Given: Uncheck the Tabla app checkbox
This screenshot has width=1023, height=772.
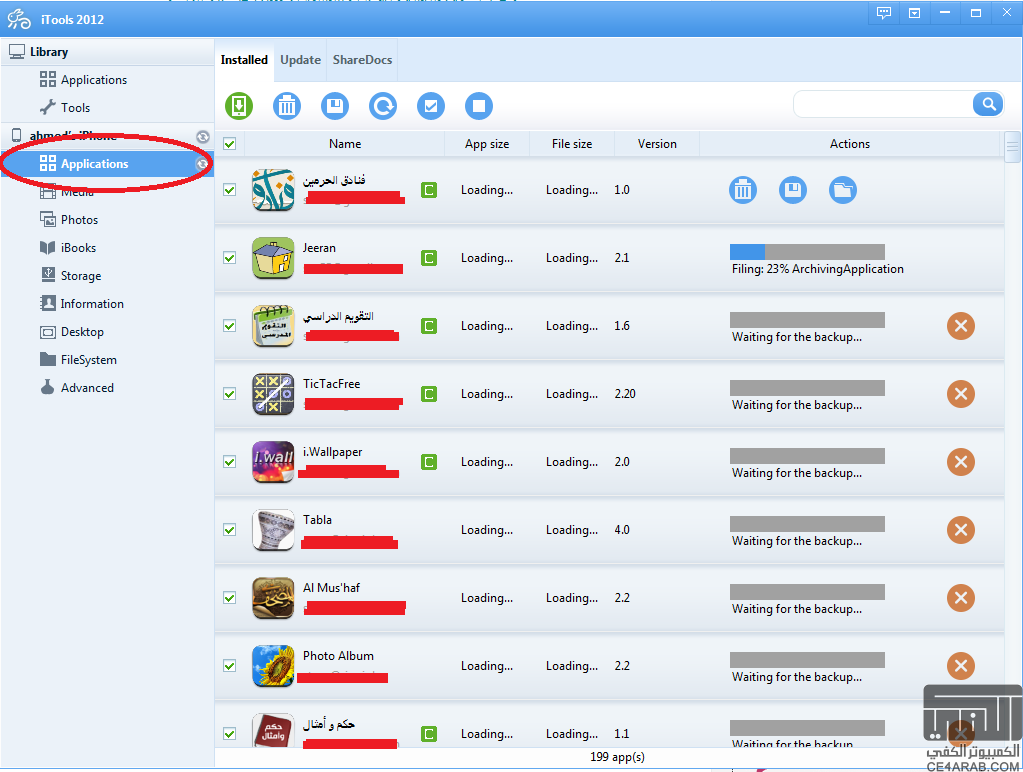Looking at the screenshot, I should coord(230,530).
